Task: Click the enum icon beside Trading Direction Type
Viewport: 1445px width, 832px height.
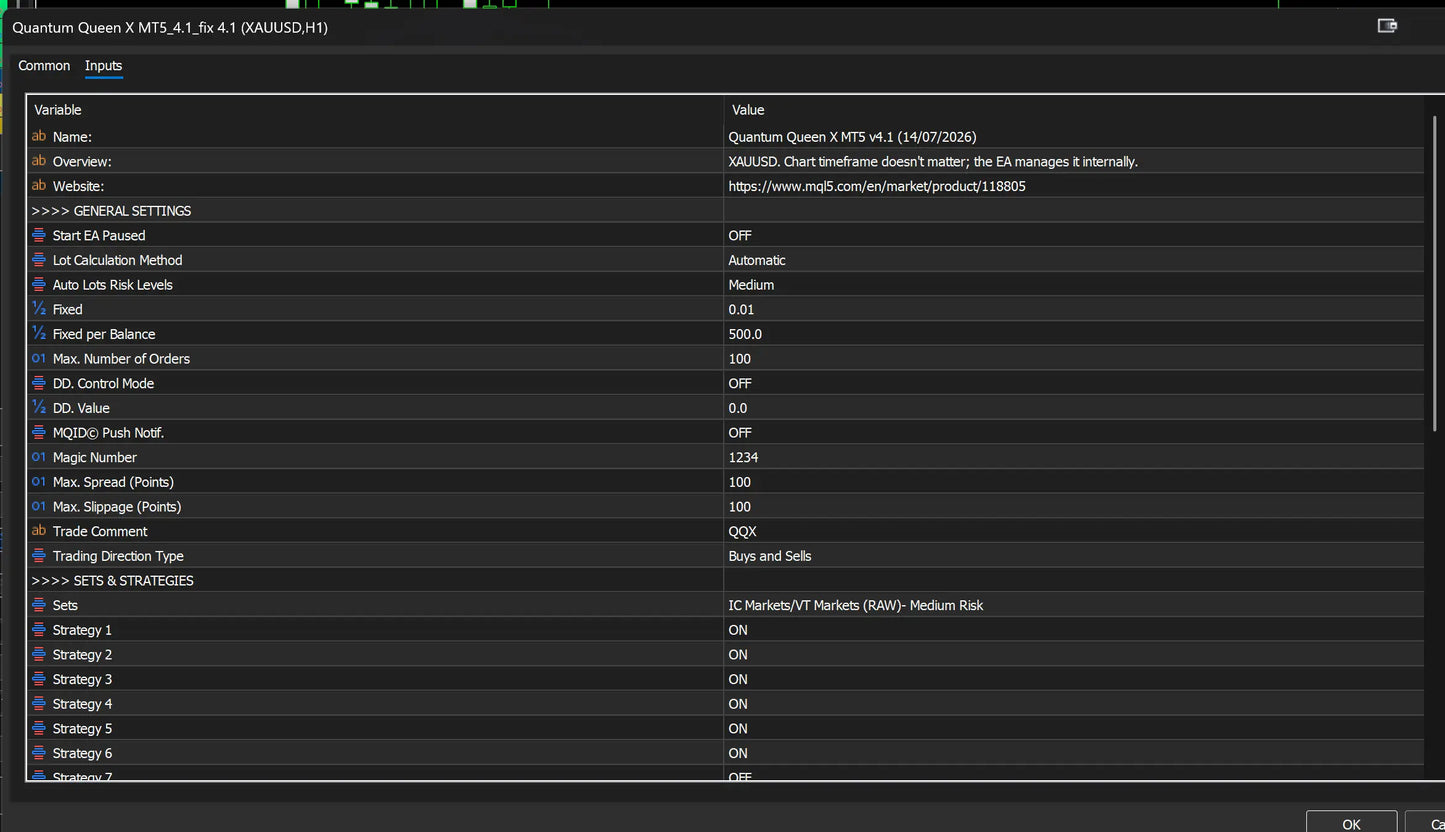Action: (x=39, y=555)
